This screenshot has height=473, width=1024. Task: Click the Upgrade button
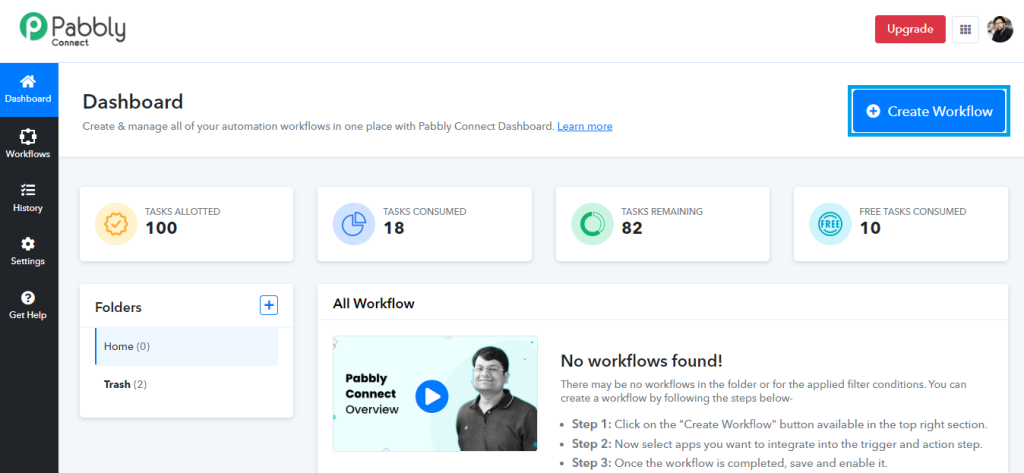(x=910, y=29)
